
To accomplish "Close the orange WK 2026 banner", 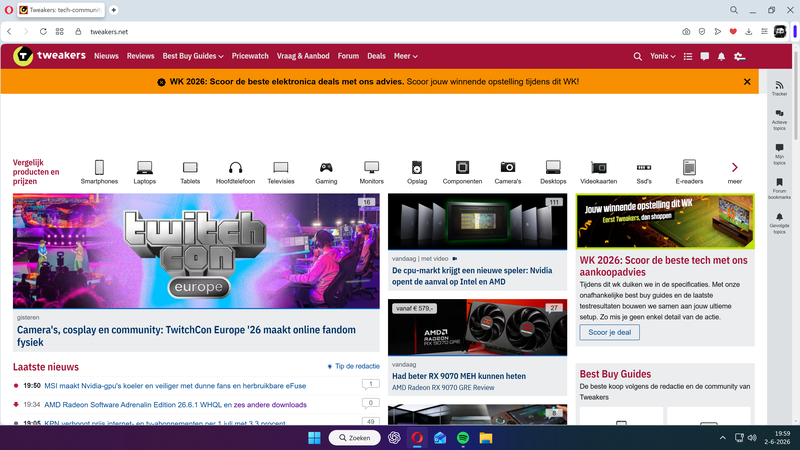I will point(747,82).
